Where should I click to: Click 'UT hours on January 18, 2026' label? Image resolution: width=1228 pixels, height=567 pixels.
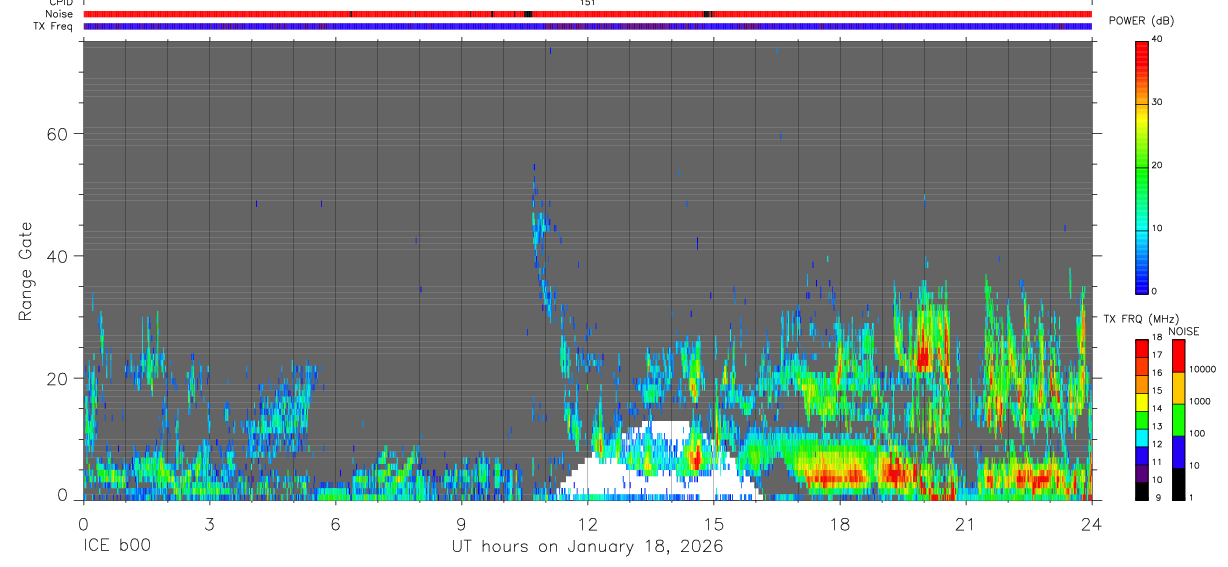(587, 547)
